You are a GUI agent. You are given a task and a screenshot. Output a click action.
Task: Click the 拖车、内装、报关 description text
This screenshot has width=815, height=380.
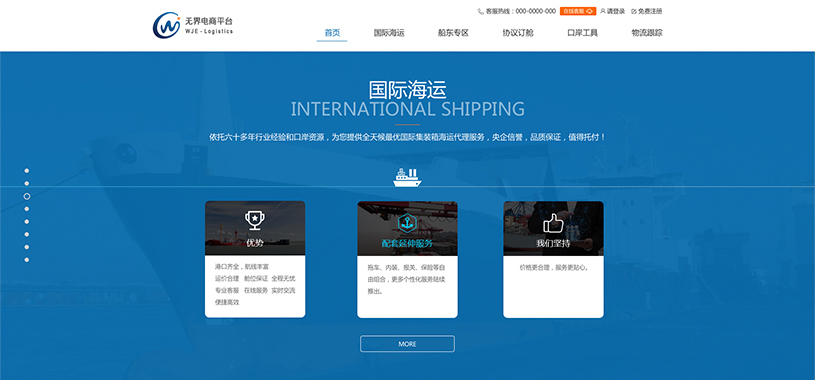click(x=406, y=279)
